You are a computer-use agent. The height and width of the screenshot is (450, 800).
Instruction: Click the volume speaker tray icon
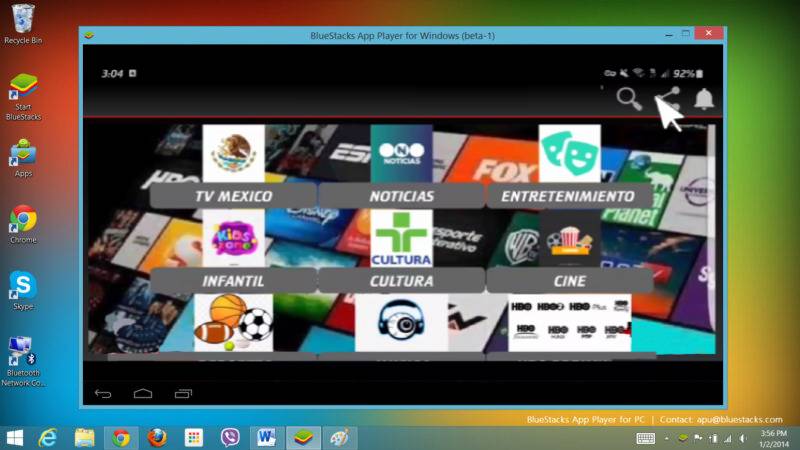[743, 438]
